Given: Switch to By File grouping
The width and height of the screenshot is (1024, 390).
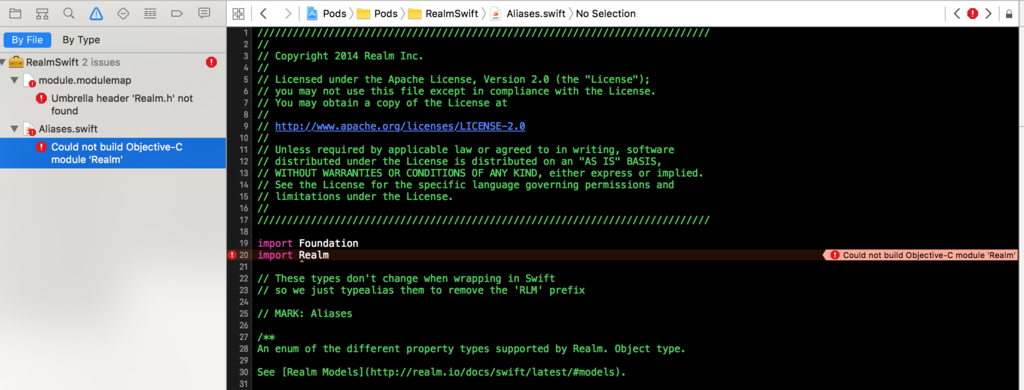Looking at the screenshot, I should click(x=27, y=40).
